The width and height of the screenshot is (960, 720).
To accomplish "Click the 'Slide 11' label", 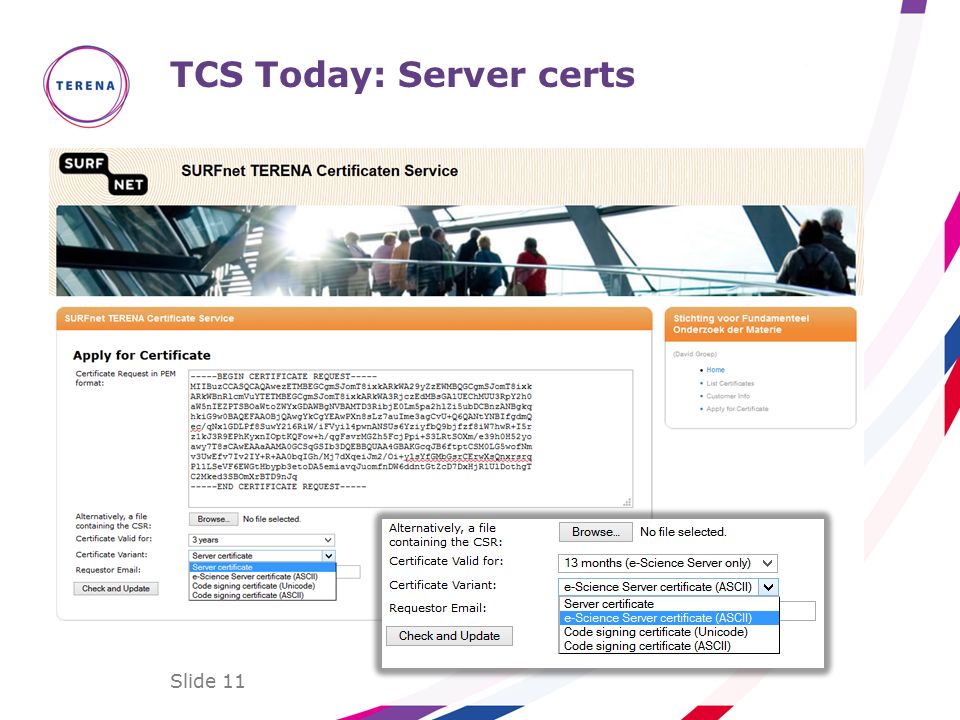I will click(x=207, y=681).
